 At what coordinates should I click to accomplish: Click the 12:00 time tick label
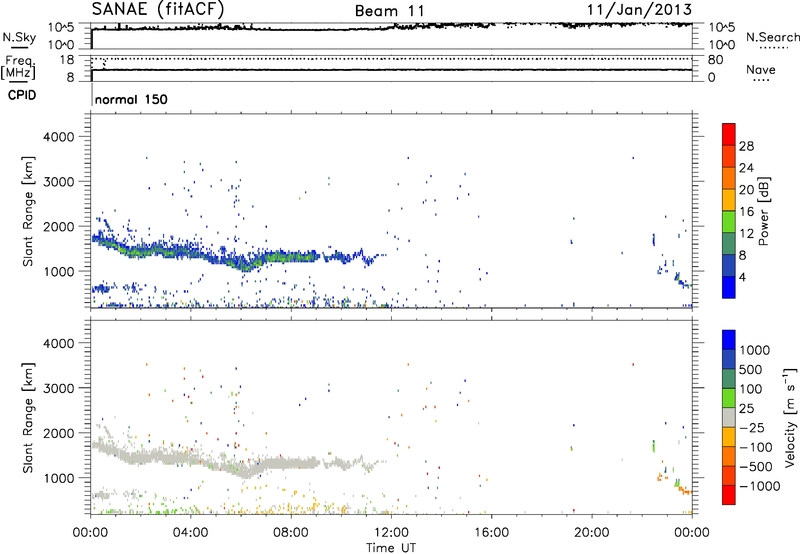pyautogui.click(x=391, y=533)
